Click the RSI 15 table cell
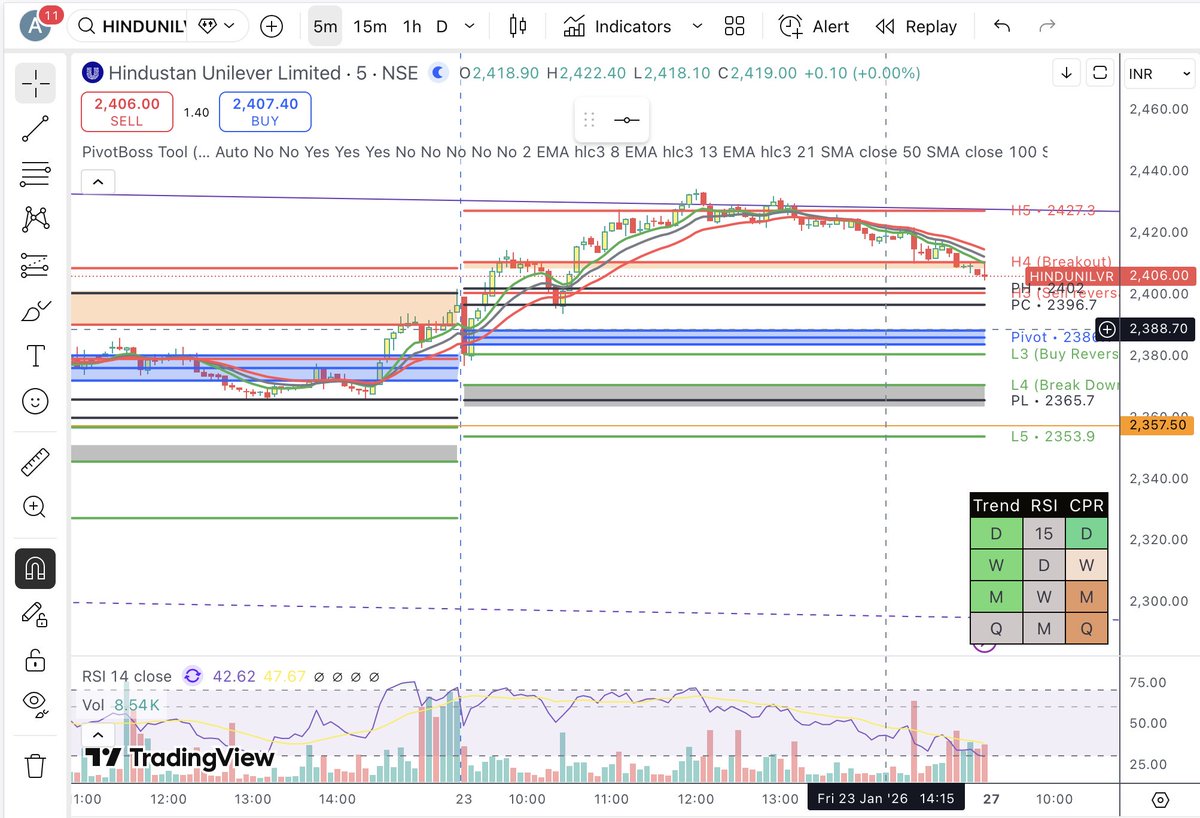This screenshot has height=818, width=1200. pyautogui.click(x=1044, y=533)
